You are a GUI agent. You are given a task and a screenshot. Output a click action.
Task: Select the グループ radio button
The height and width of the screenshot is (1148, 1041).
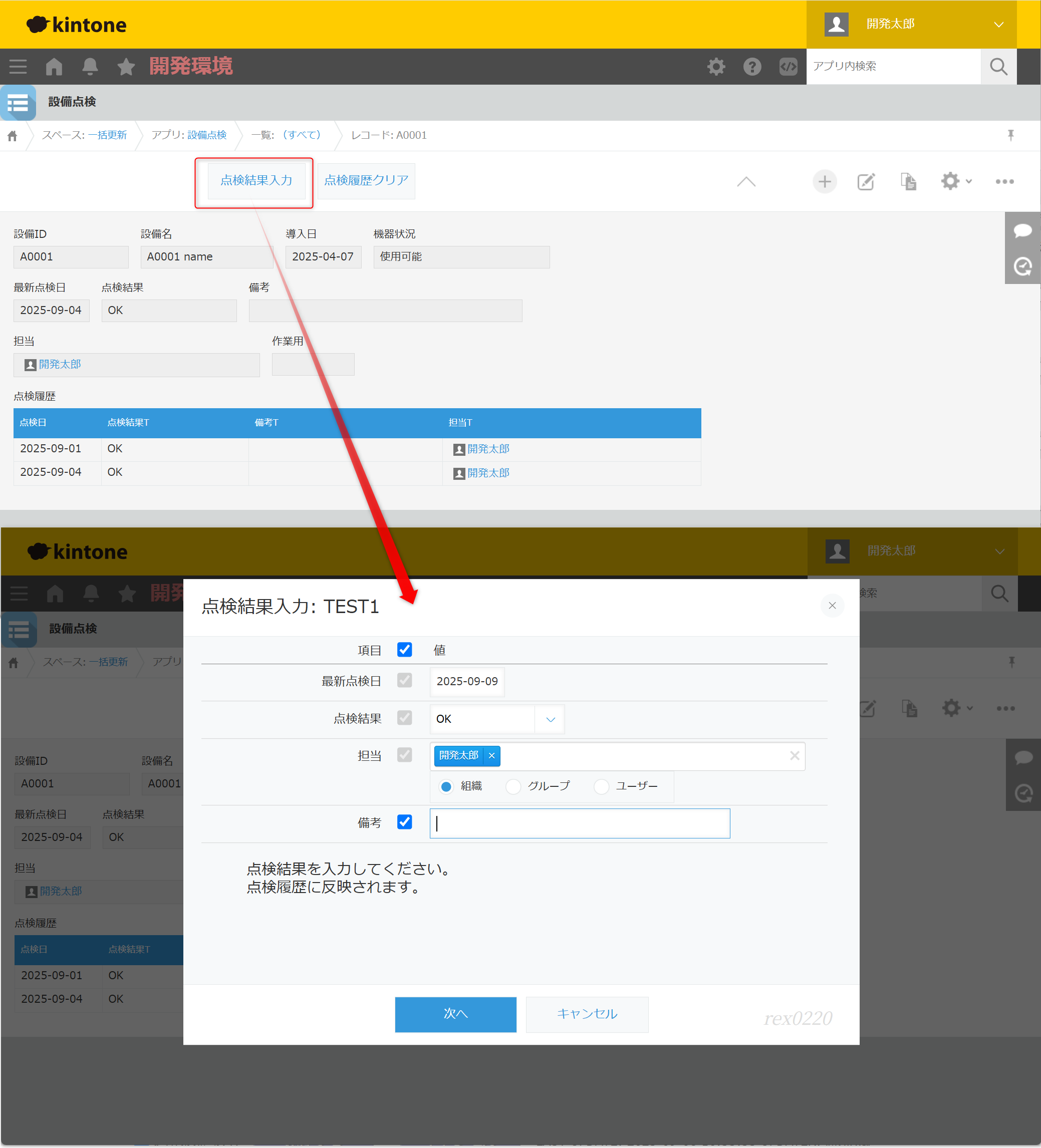click(513, 786)
